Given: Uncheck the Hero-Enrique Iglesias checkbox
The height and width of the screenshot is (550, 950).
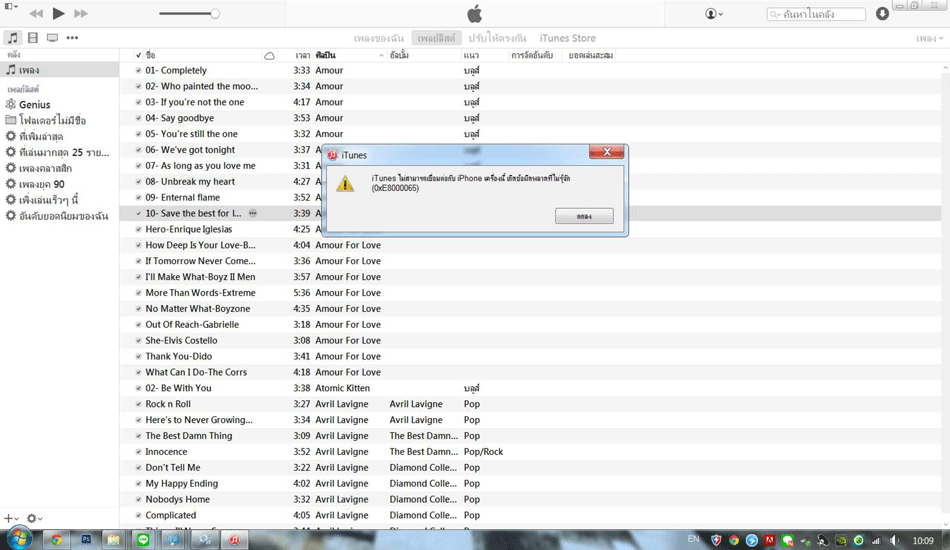Looking at the screenshot, I should tap(138, 230).
